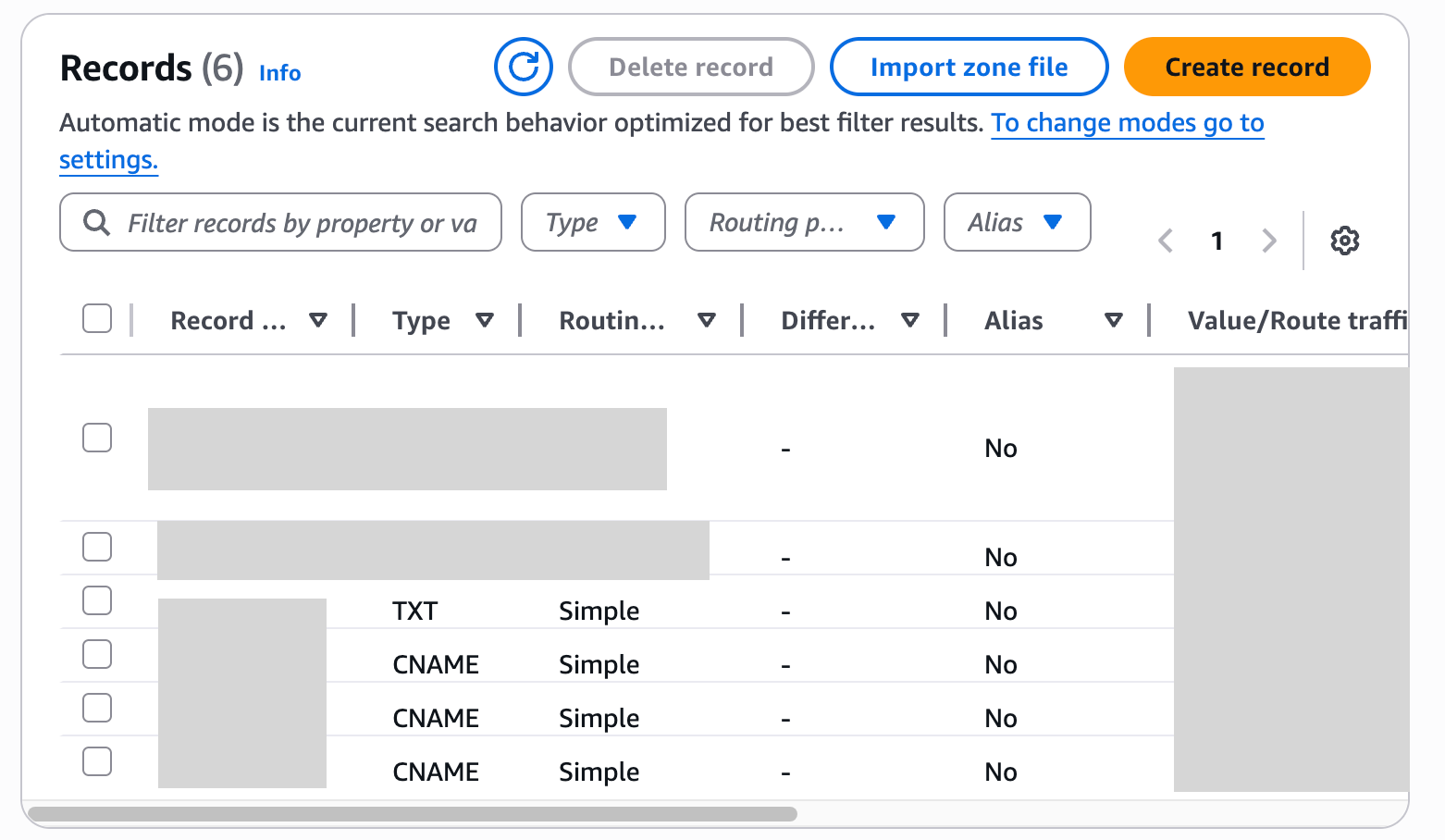This screenshot has height=840, width=1445.
Task: Focus the filter records search field
Action: [302, 223]
